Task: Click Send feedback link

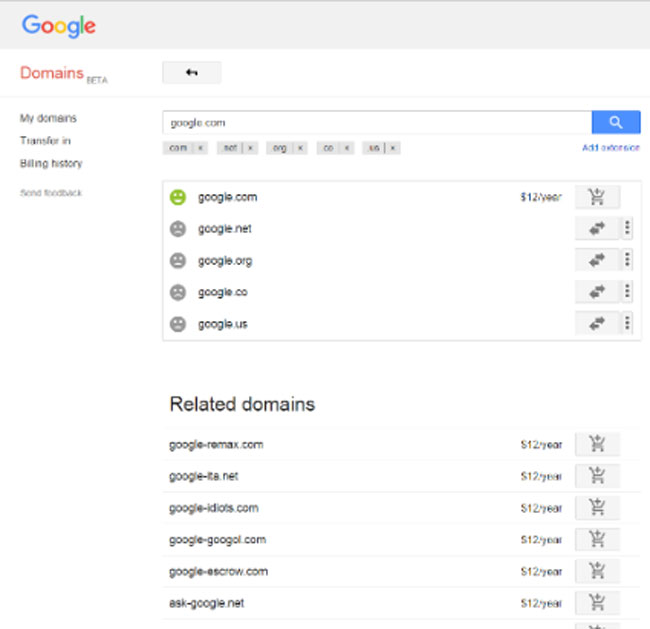Action: pyautogui.click(x=51, y=193)
